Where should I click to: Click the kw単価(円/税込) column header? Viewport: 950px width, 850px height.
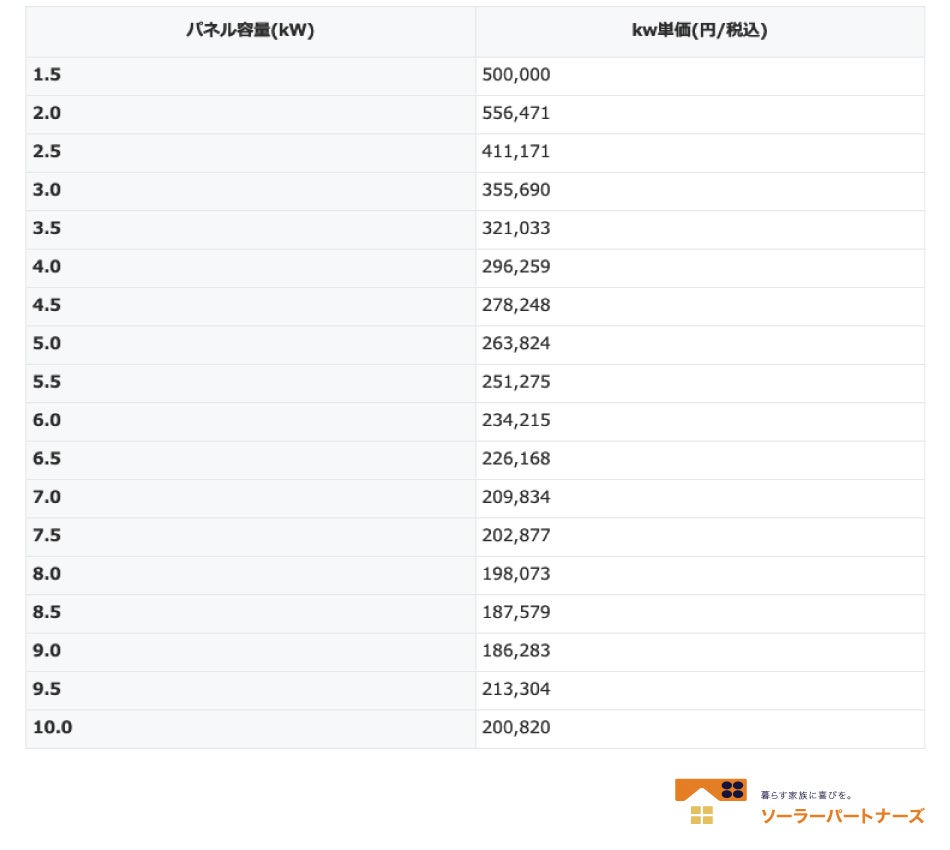tap(699, 31)
